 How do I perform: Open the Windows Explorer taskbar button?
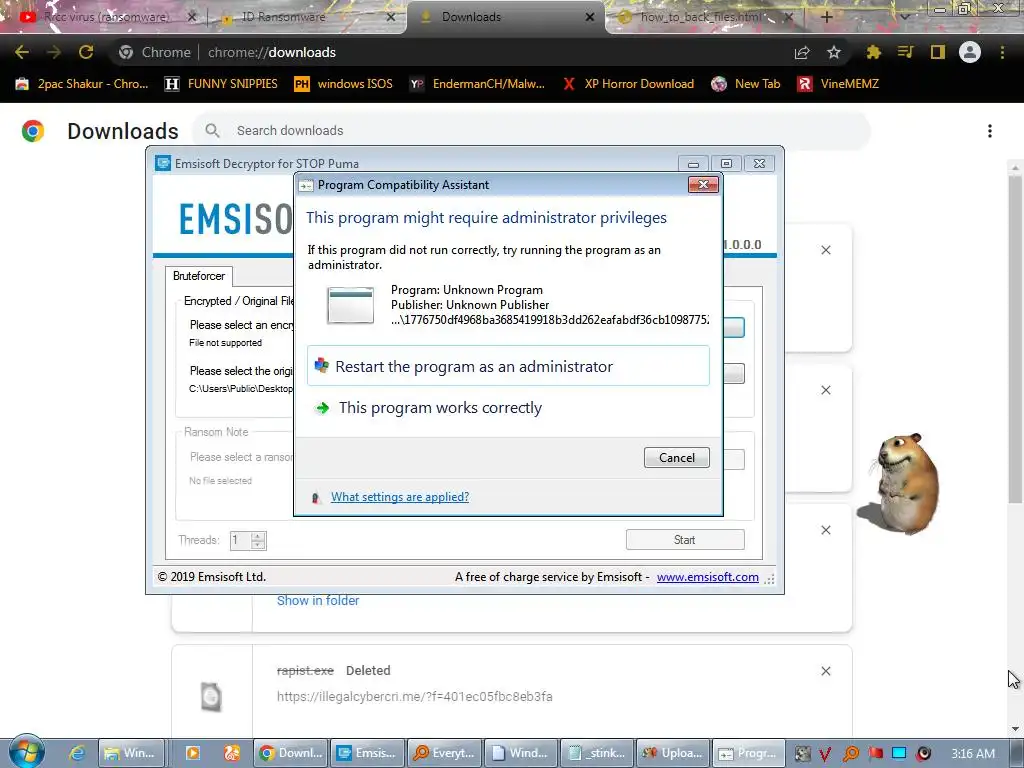(x=130, y=753)
